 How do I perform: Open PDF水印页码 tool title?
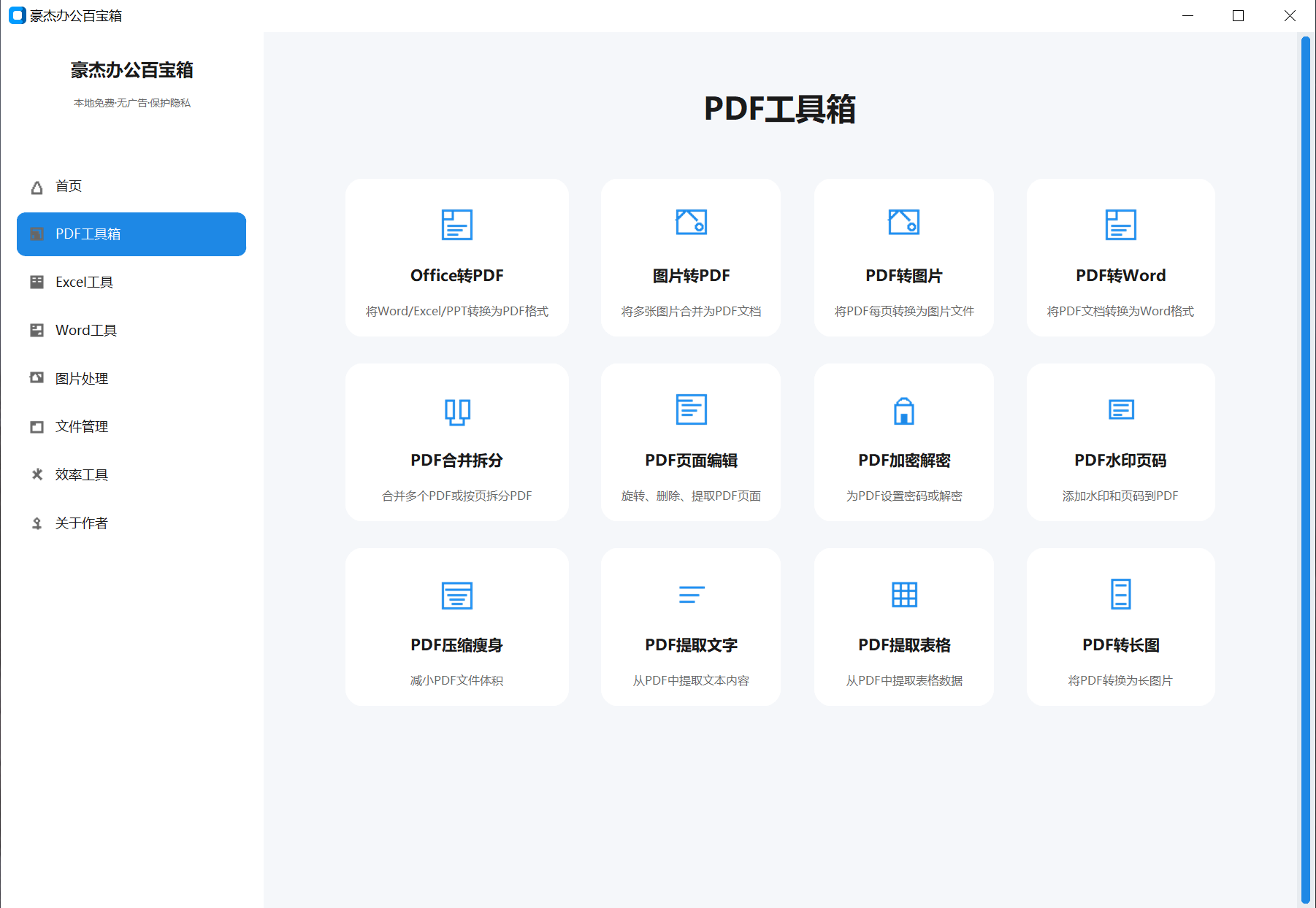click(1120, 460)
